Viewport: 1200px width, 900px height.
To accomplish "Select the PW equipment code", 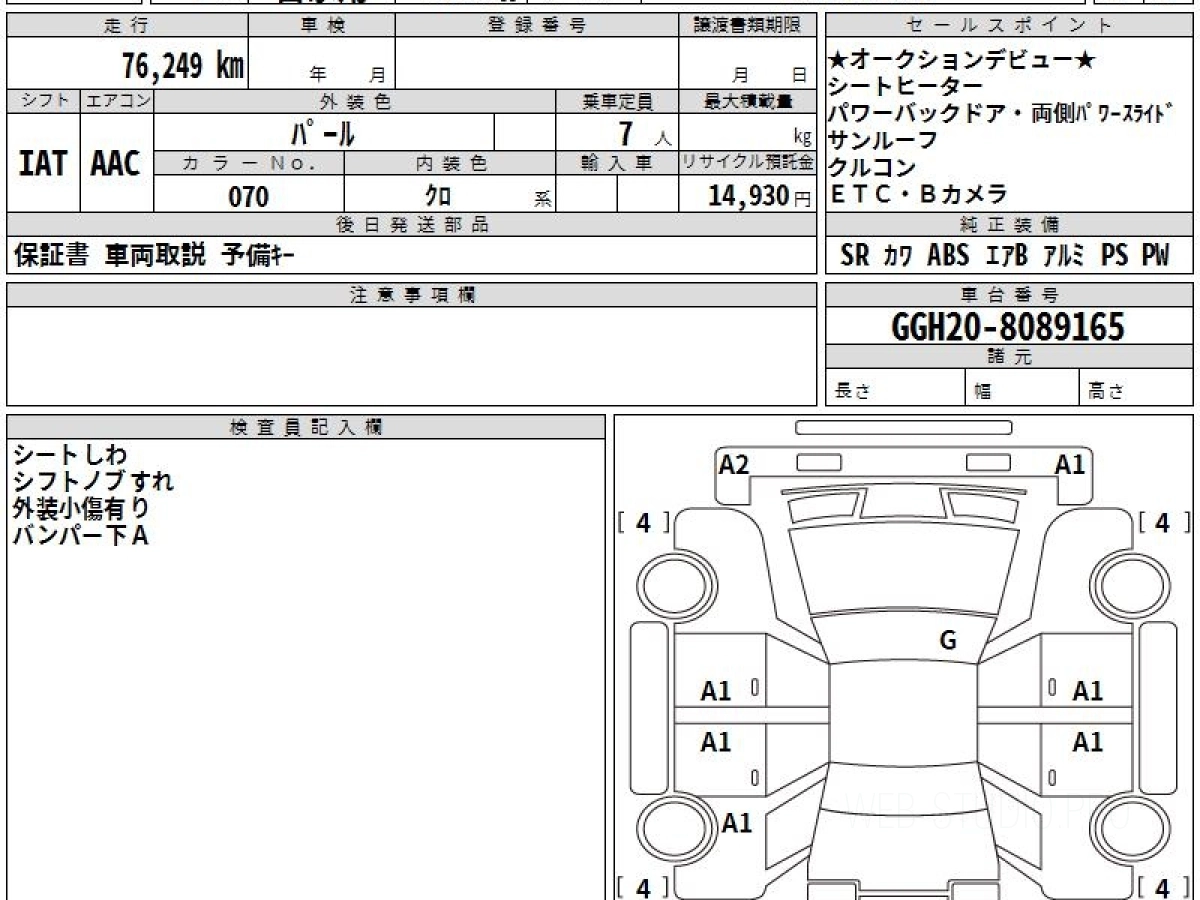I will click(x=1154, y=256).
